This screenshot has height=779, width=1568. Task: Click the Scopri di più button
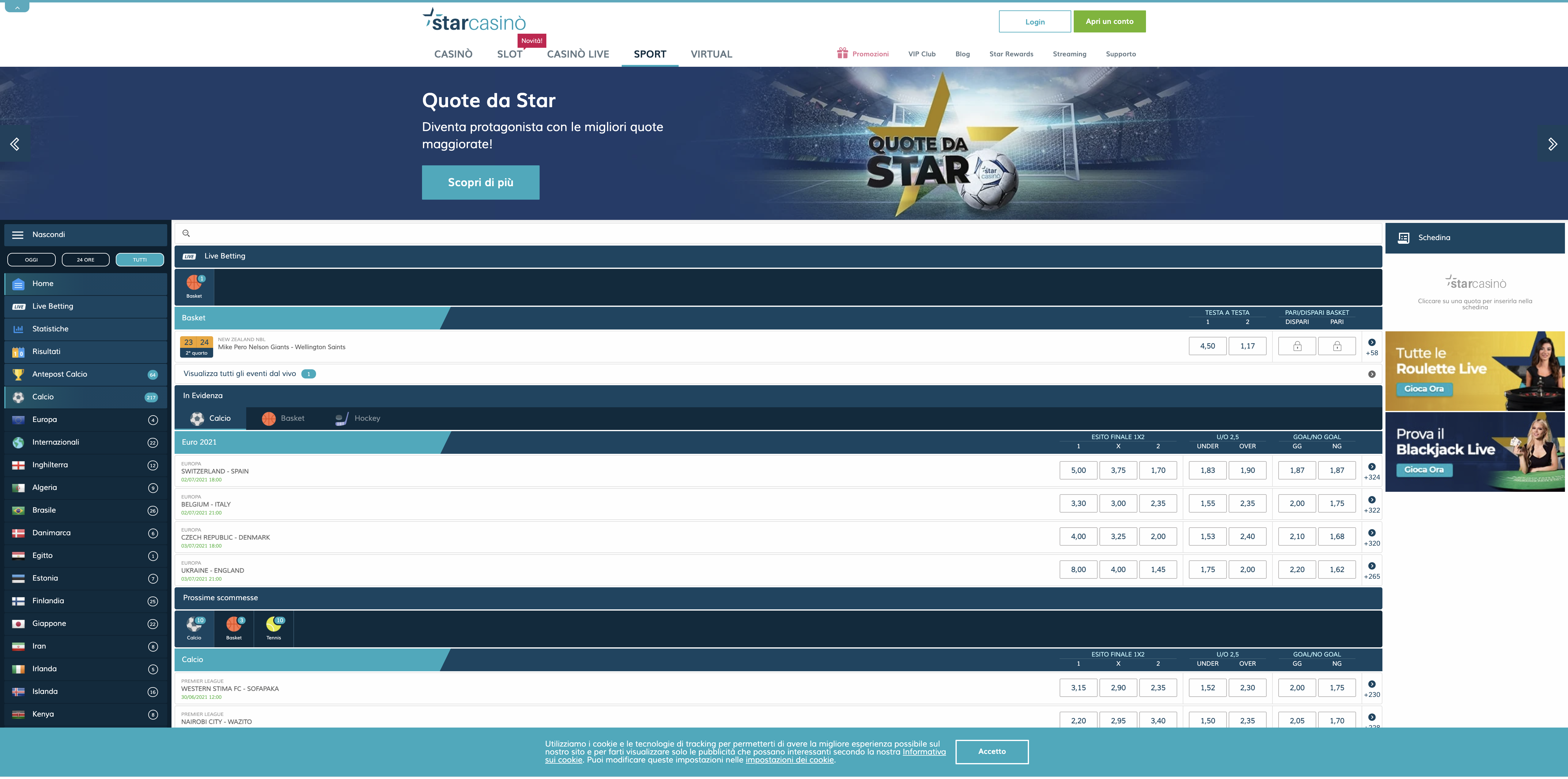point(480,182)
